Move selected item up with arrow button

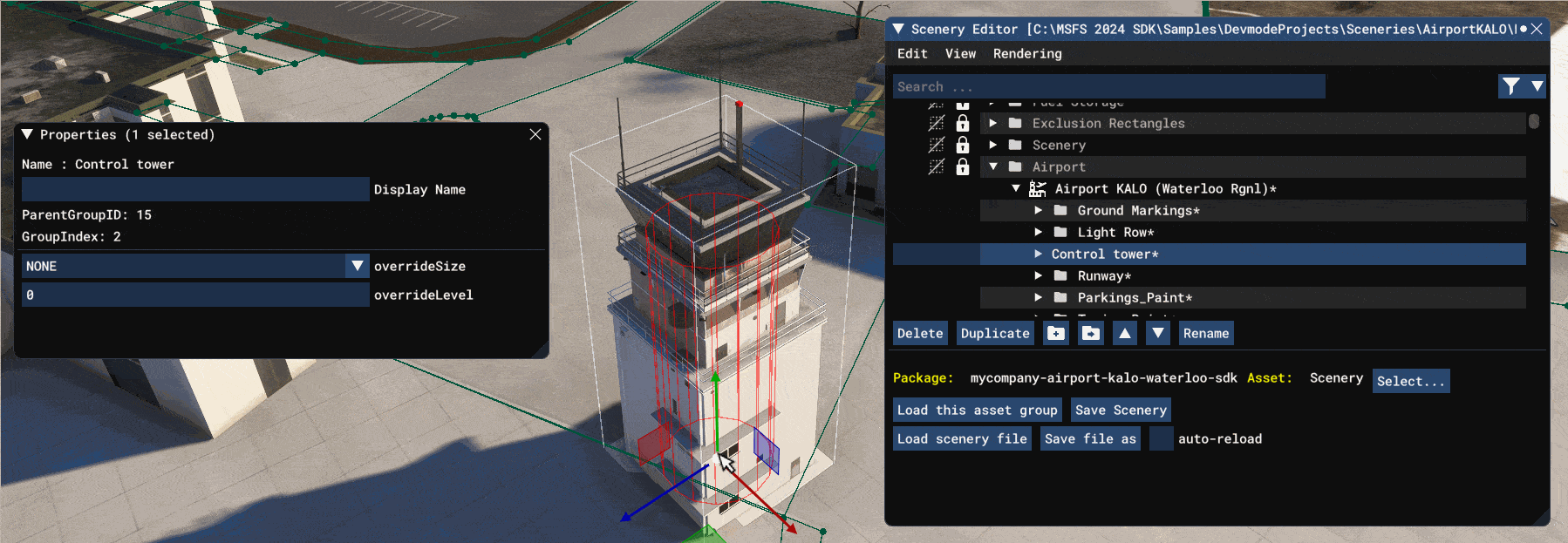[x=1125, y=333]
